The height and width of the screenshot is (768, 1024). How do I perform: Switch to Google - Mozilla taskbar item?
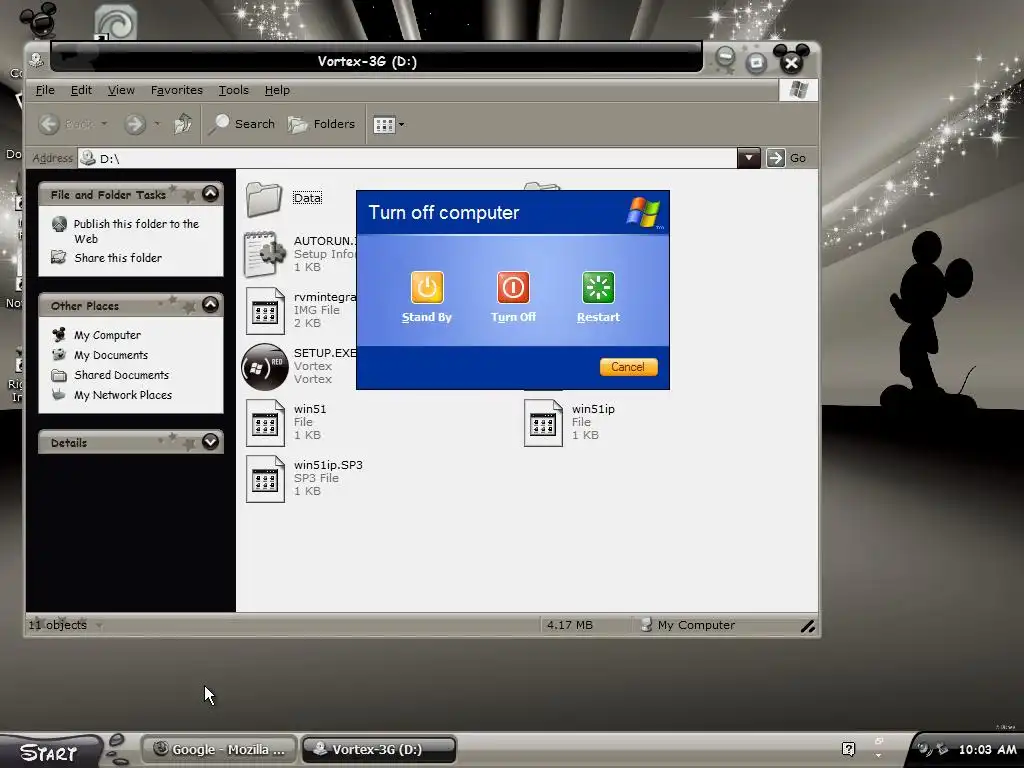point(219,749)
